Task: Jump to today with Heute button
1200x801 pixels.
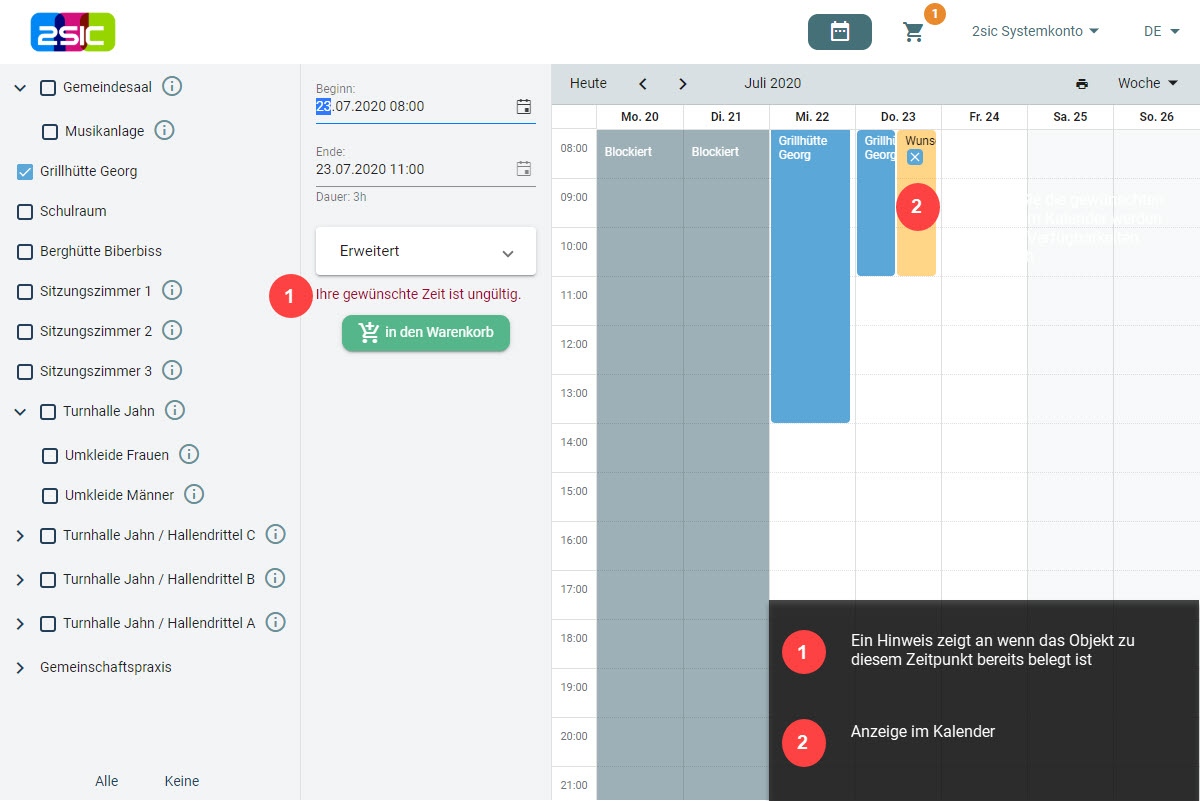Action: [588, 84]
